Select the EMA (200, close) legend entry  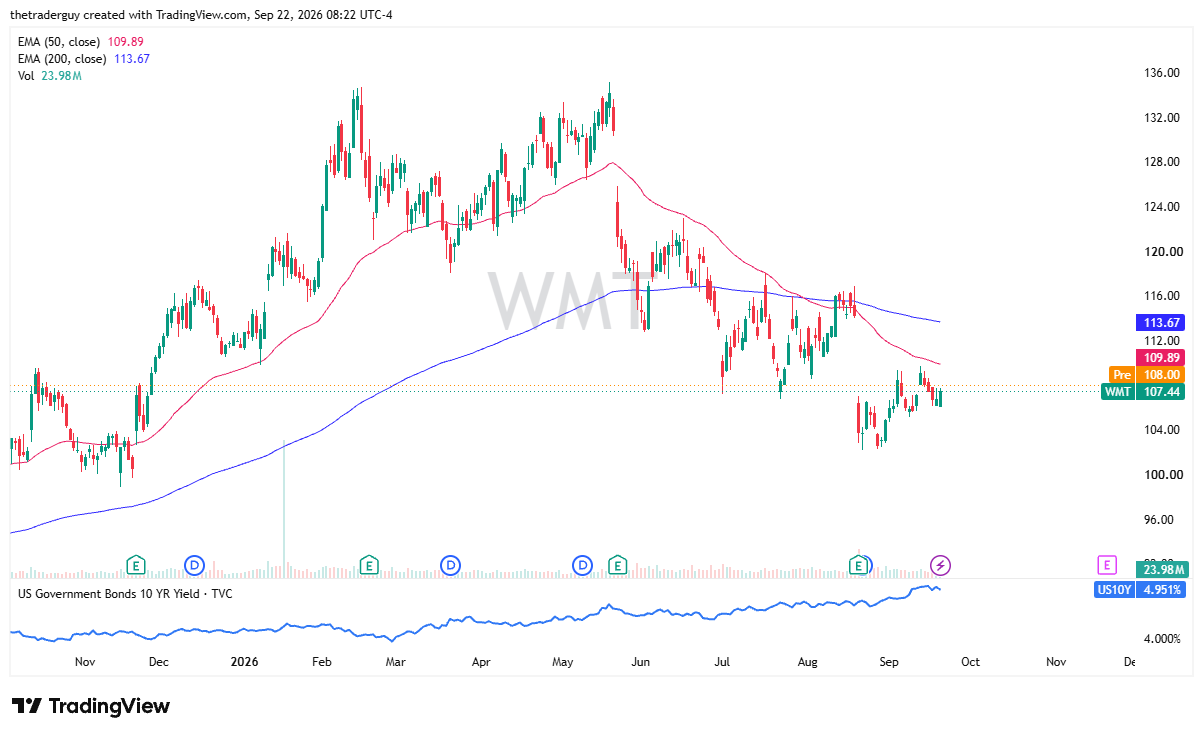tap(86, 59)
